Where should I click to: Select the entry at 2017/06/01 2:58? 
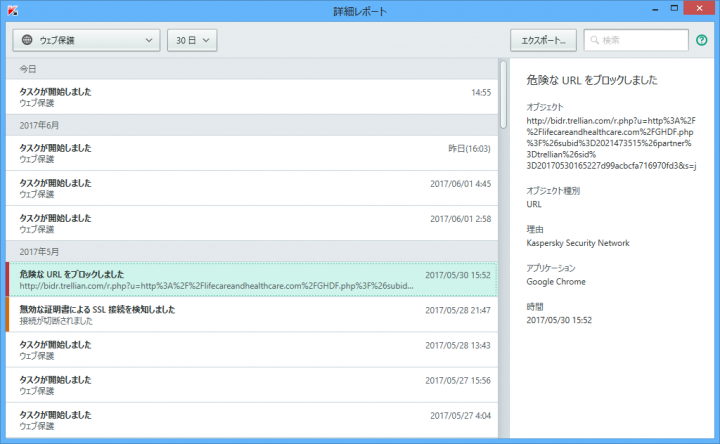[252, 223]
